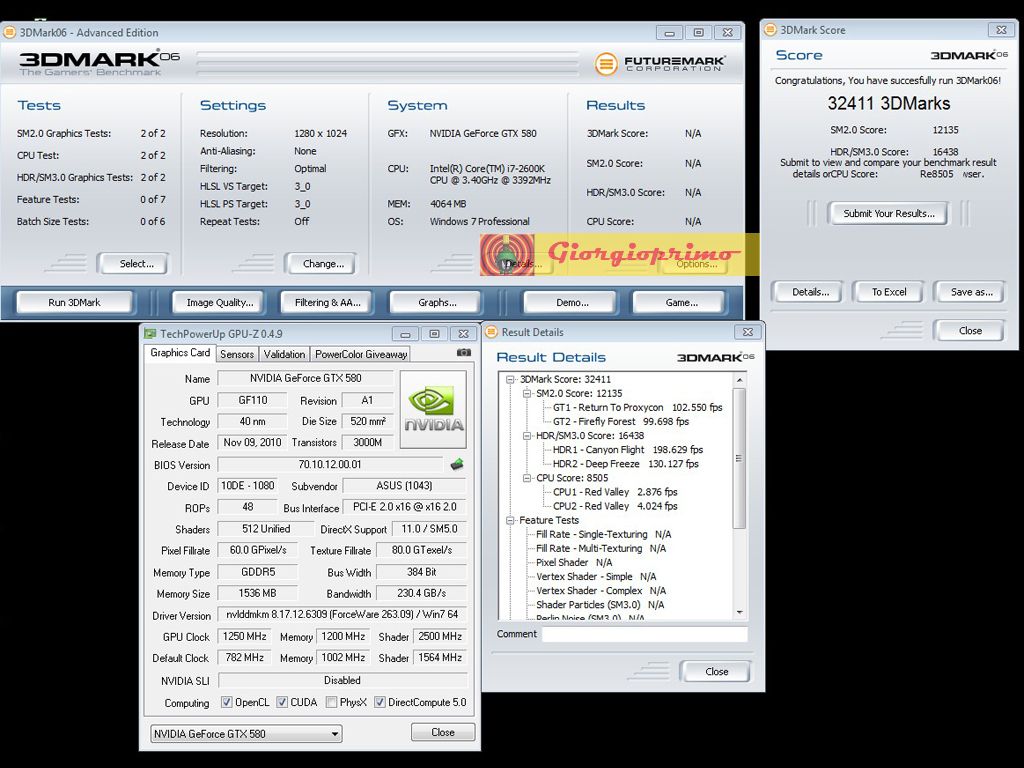Select Fill Rate - Single-Texturing row

click(603, 534)
